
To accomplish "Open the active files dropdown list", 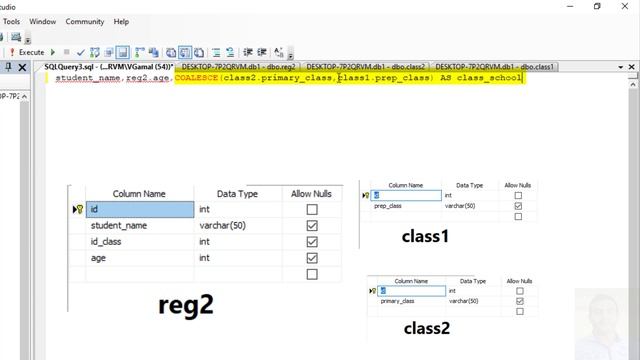I will [x=621, y=67].
